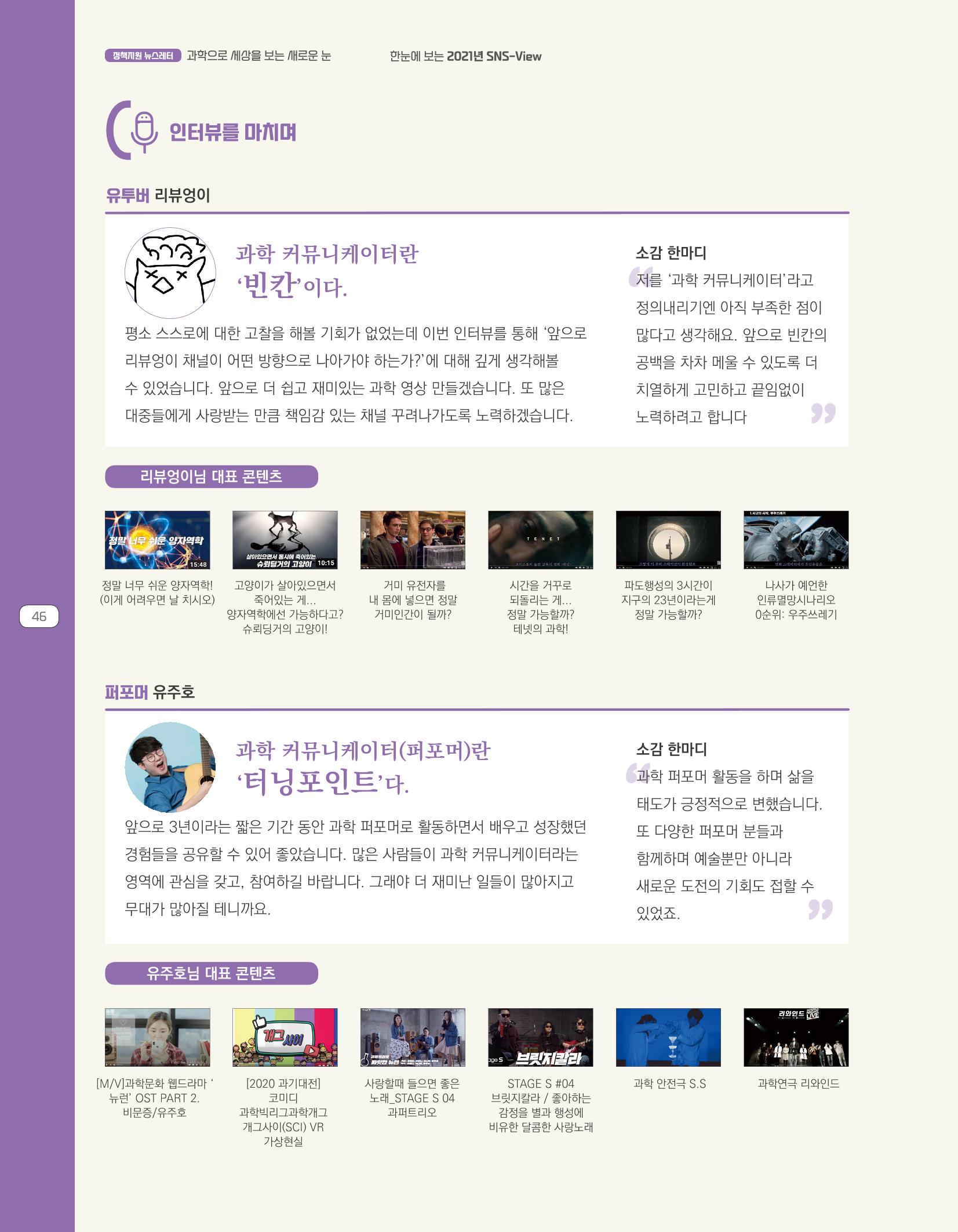The height and width of the screenshot is (1232, 958).
Task: Click 유주호's guitar profile photo
Action: [x=170, y=767]
